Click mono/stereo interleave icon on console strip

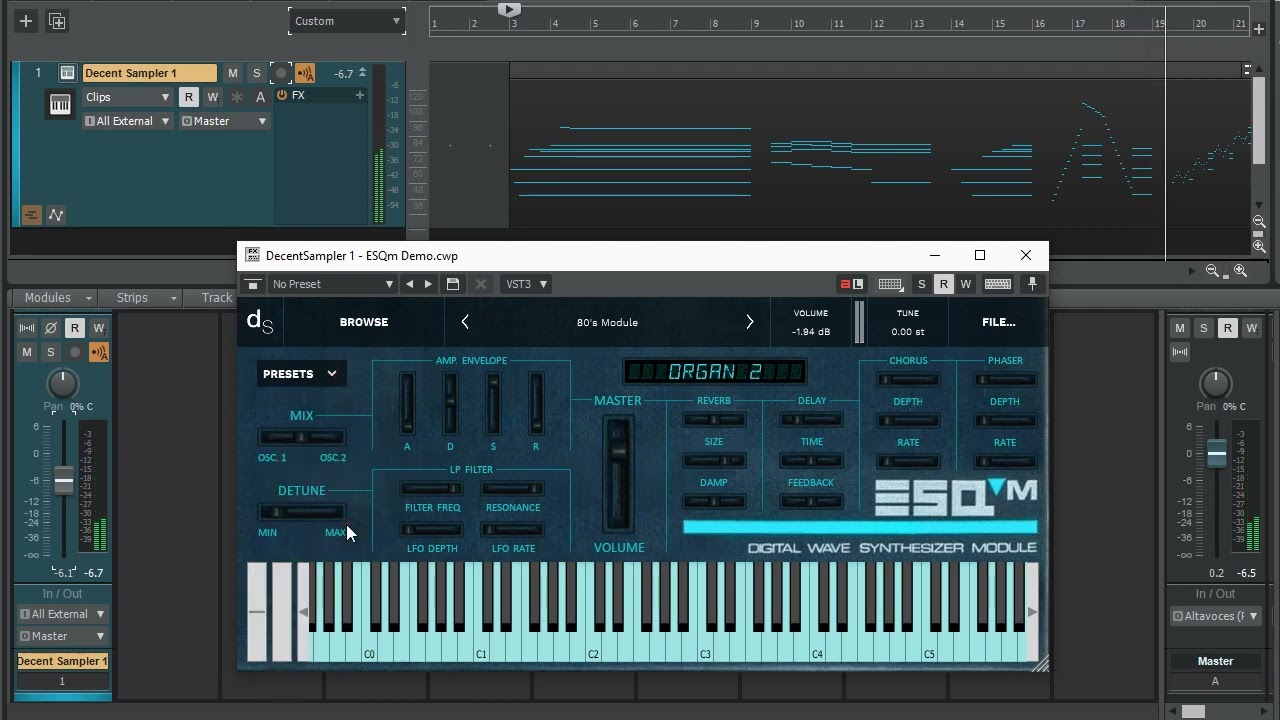pos(27,328)
